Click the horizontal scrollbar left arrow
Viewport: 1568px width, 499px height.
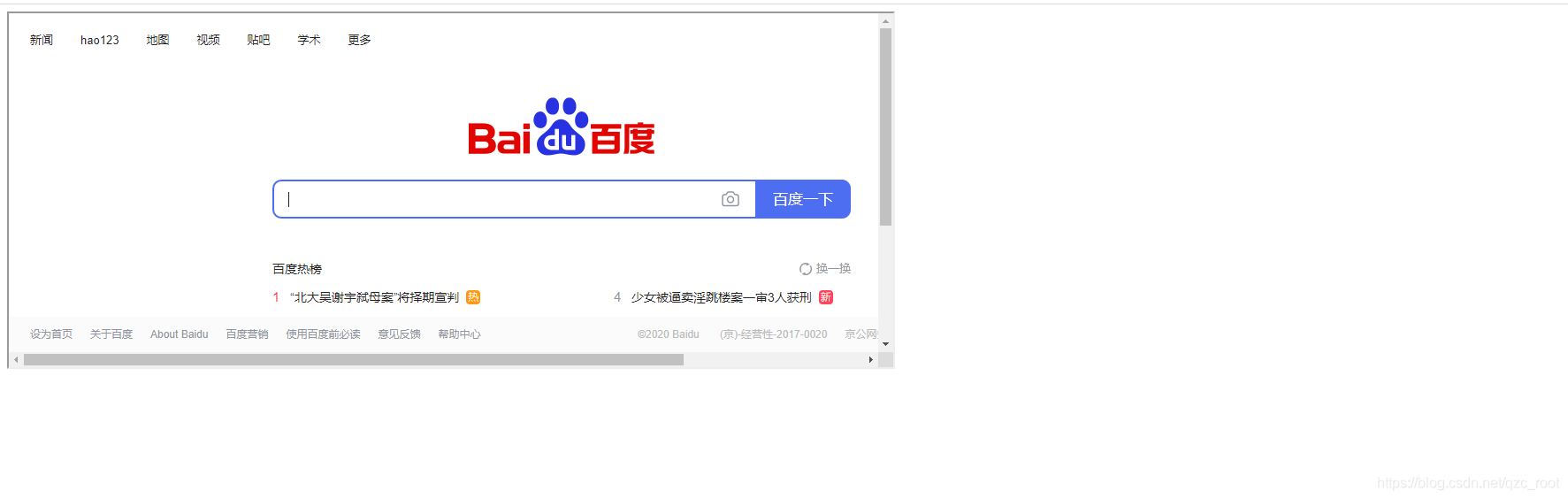coord(16,360)
